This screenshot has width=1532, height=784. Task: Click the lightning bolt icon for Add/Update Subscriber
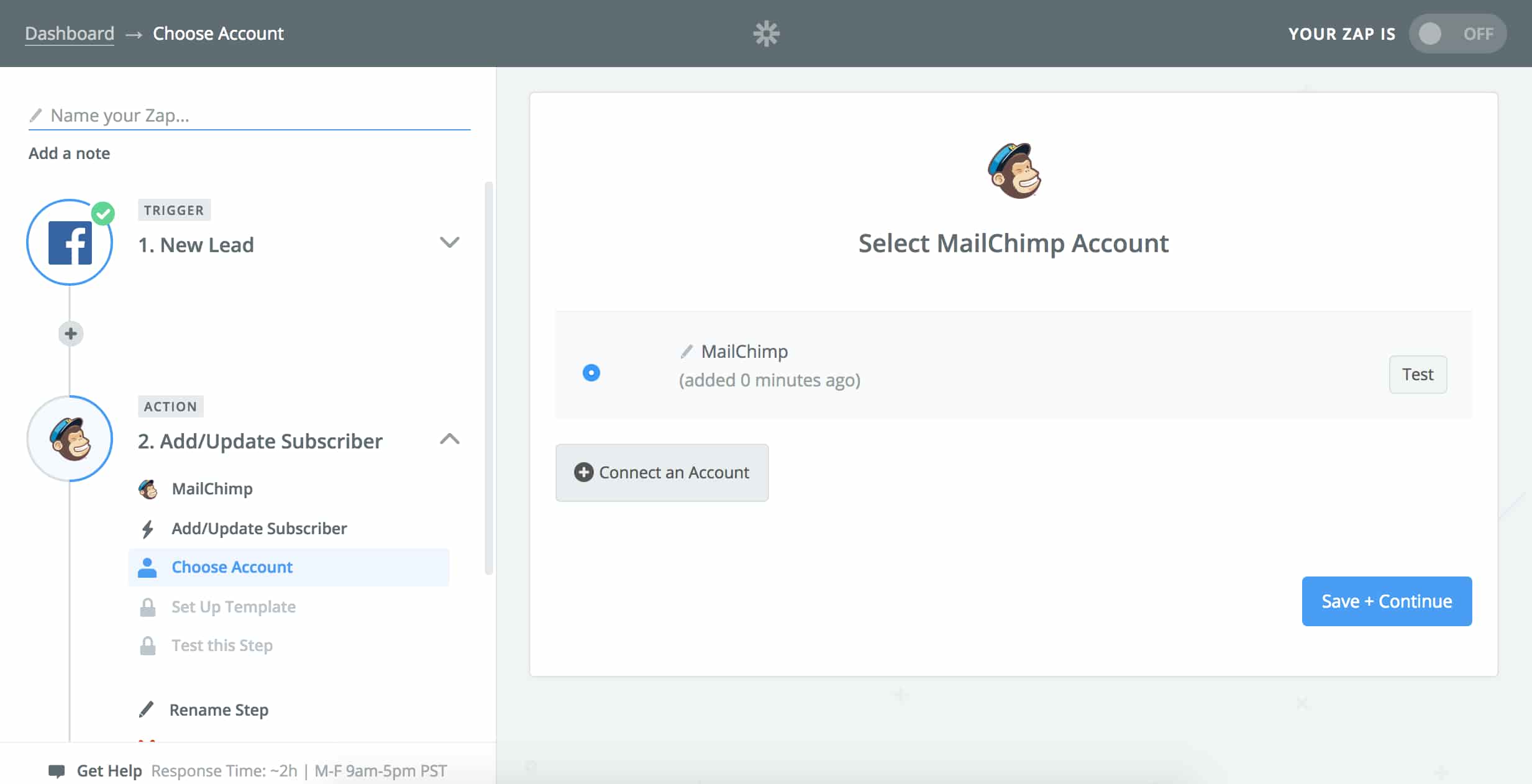[x=147, y=529]
